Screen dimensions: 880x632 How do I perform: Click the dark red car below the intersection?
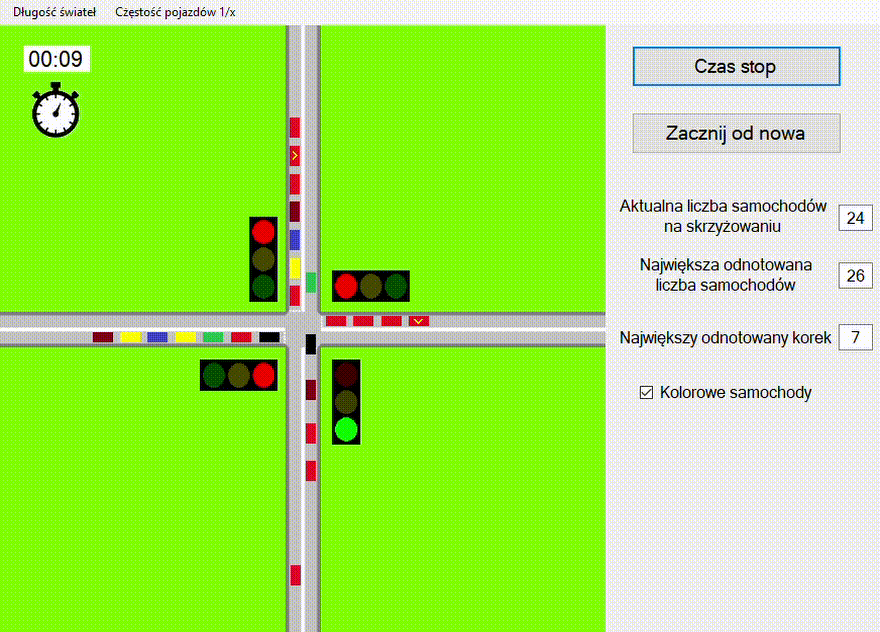tap(311, 390)
